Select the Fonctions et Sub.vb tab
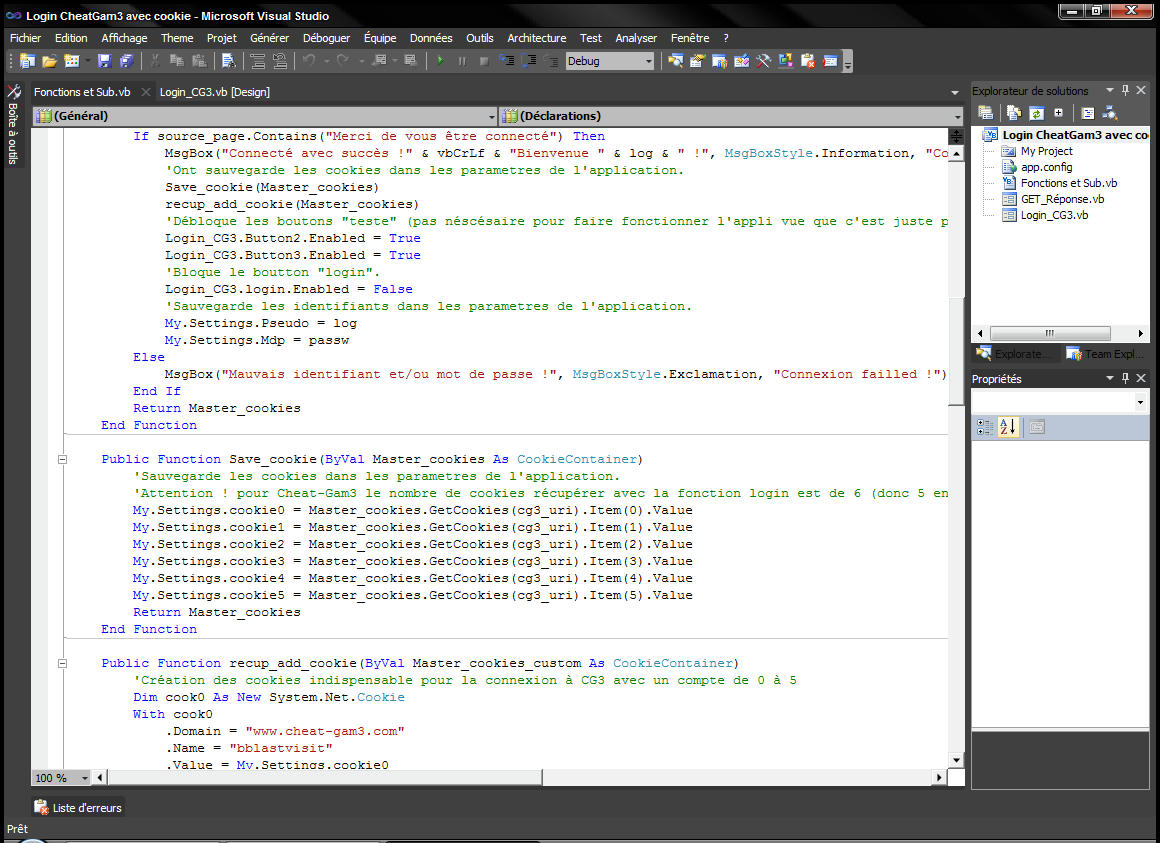 pos(82,92)
